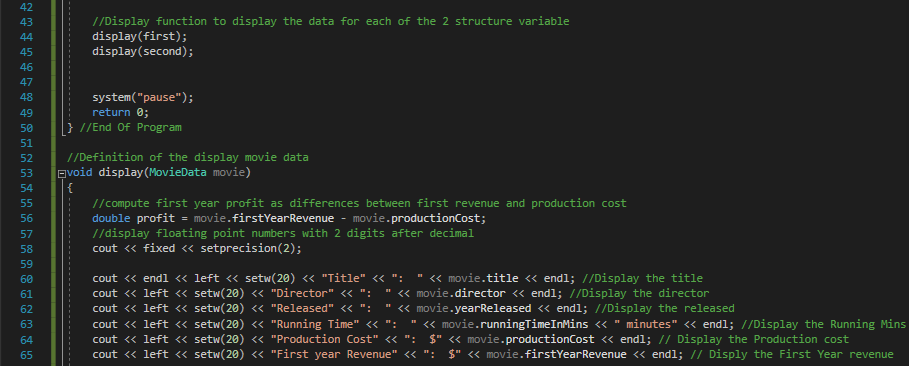Click the '//Display the Running Mins' comment
Screen dimensions: 909x366
click(824, 324)
